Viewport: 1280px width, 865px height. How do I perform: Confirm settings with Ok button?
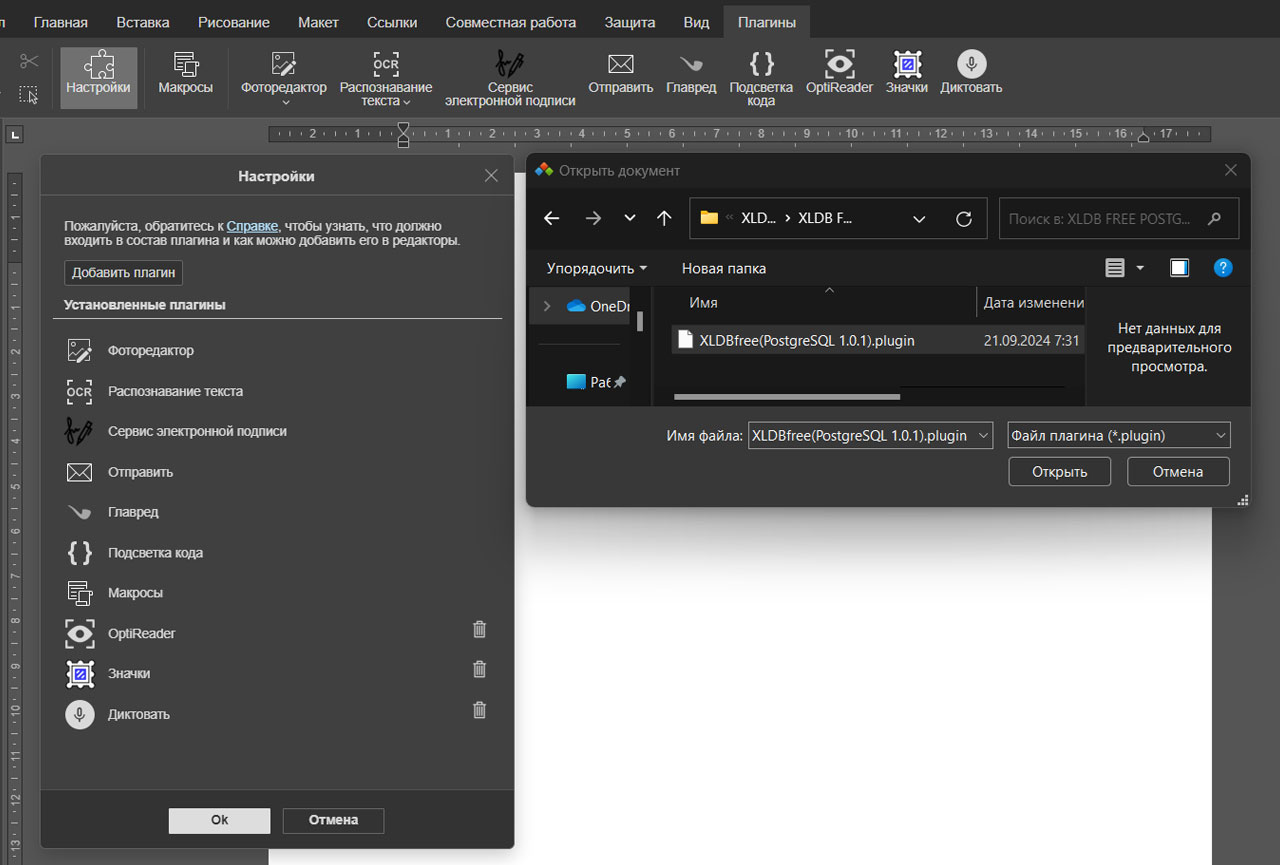[220, 820]
